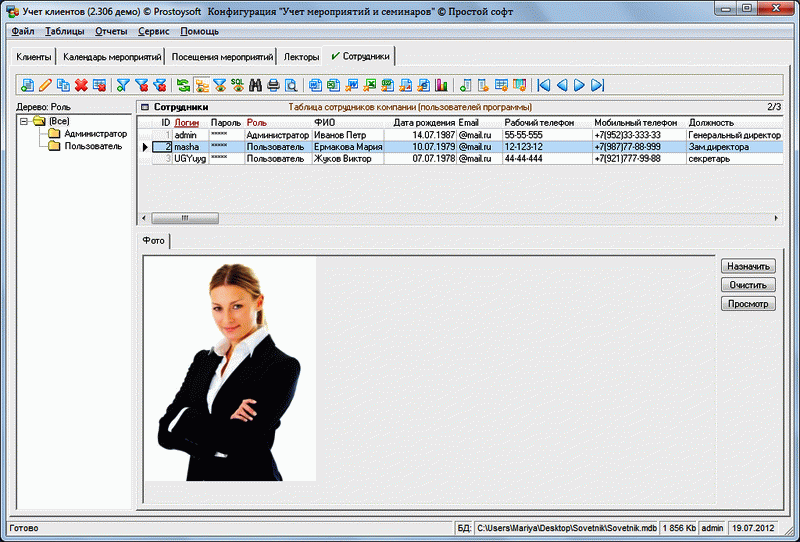
Task: Click the import from Word icon with arrow
Action: point(352,85)
